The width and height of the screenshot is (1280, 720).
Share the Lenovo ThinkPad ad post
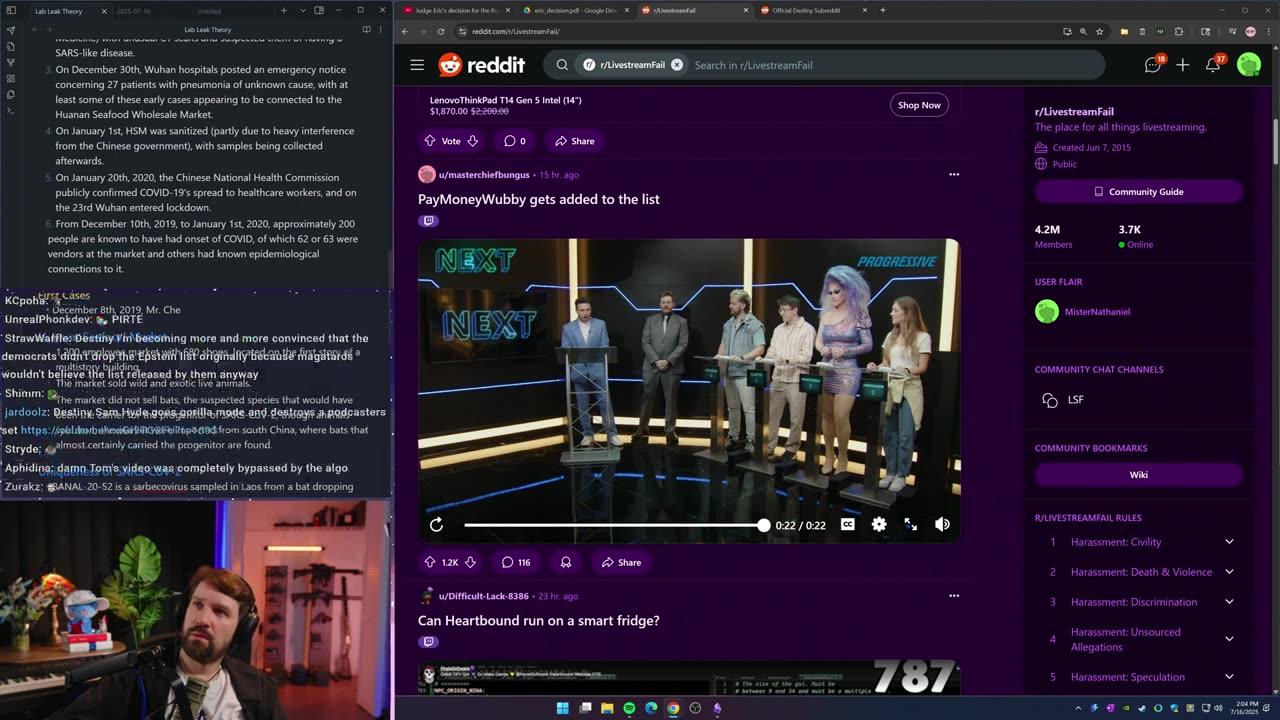click(x=574, y=141)
